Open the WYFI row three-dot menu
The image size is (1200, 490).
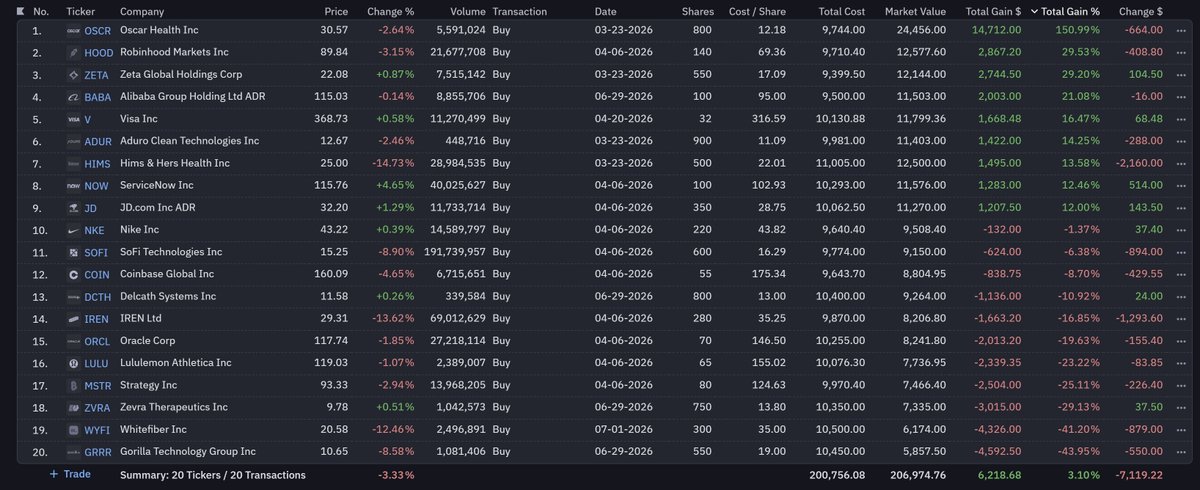pyautogui.click(x=1183, y=430)
